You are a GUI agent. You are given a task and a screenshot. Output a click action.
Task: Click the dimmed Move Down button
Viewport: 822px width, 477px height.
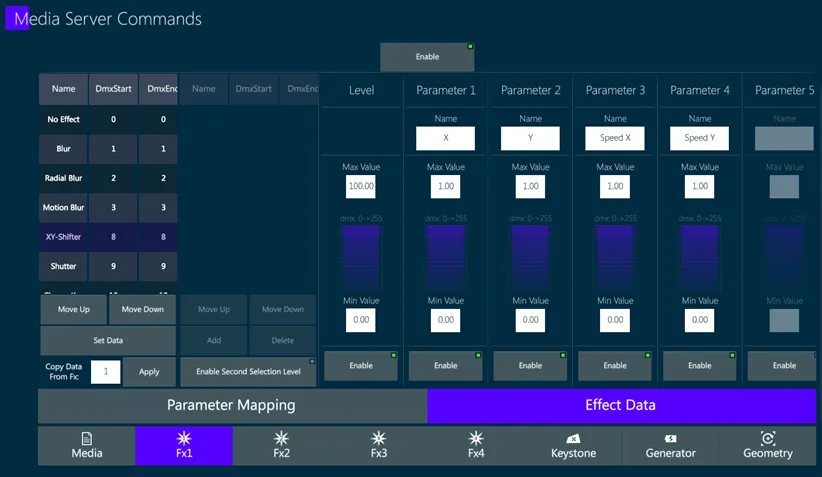pyautogui.click(x=283, y=309)
